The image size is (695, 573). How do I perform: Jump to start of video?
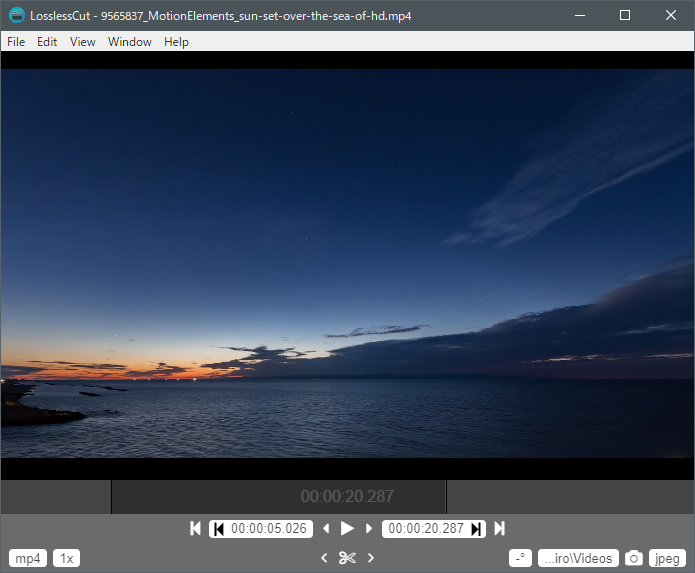click(x=196, y=528)
